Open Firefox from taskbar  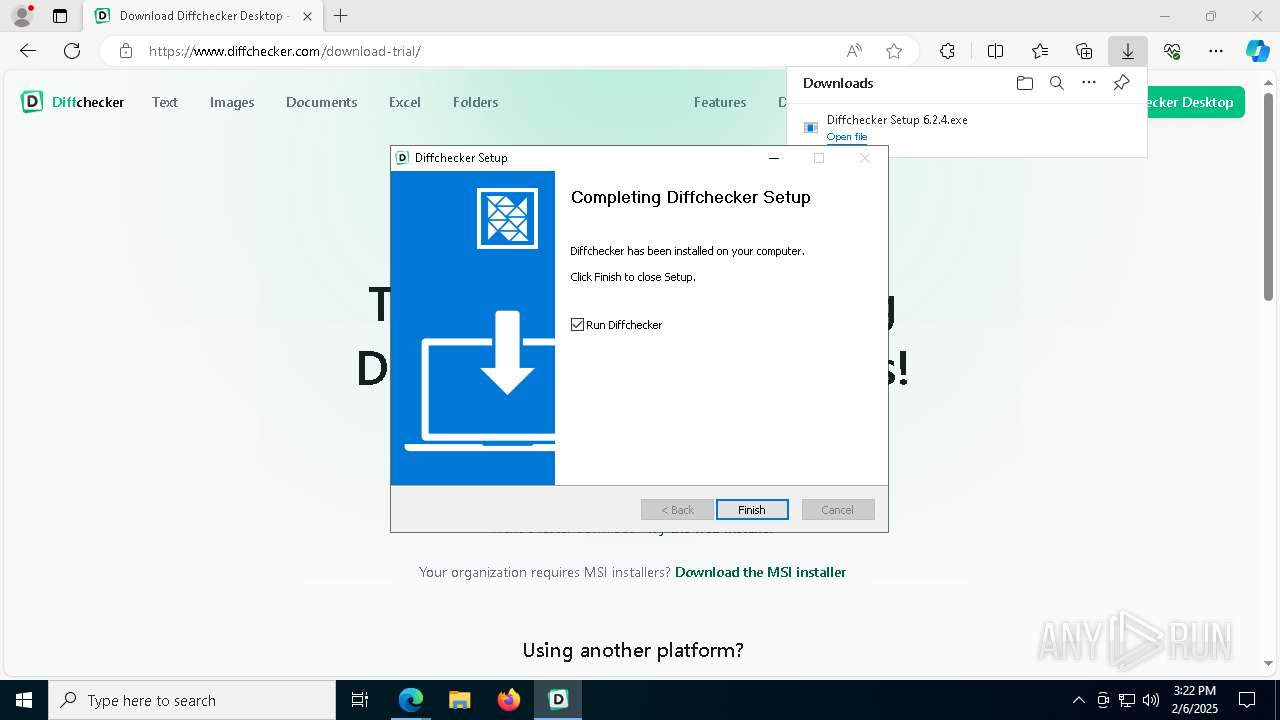509,700
